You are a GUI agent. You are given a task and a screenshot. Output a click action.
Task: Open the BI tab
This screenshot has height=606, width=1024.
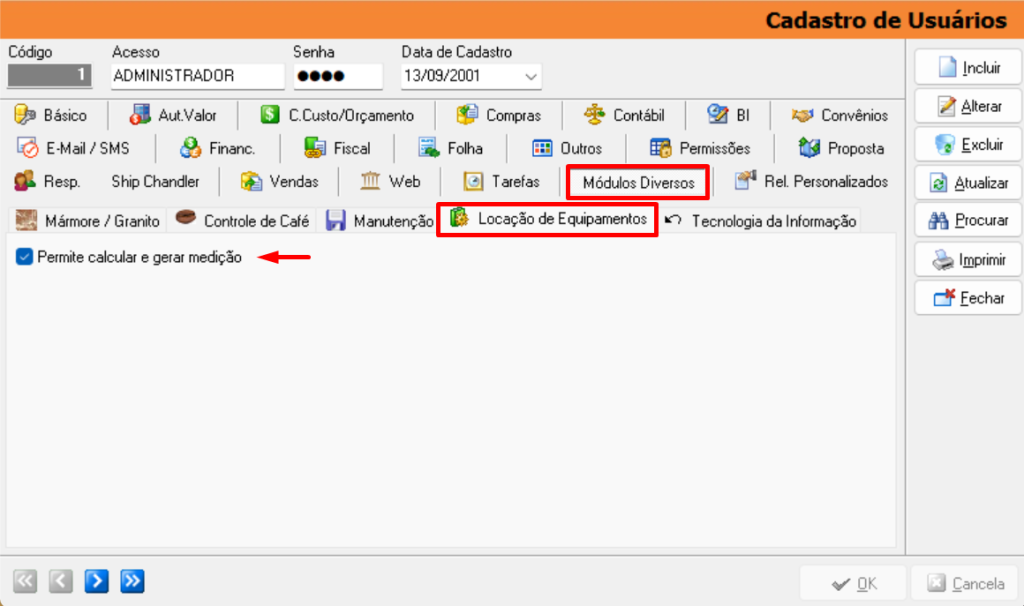(728, 116)
